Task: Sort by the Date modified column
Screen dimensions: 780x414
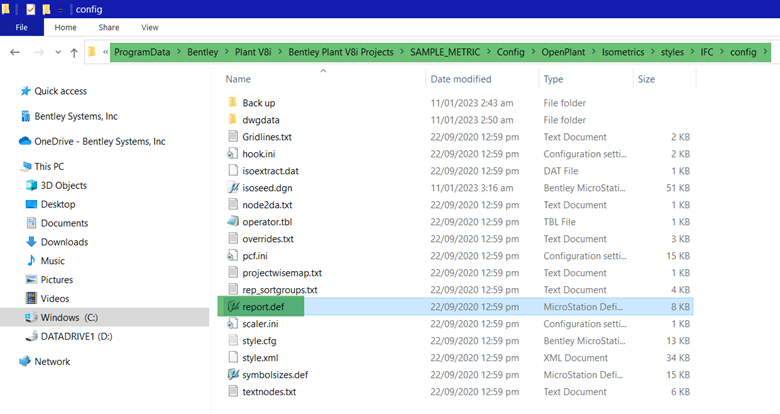Action: [461, 79]
